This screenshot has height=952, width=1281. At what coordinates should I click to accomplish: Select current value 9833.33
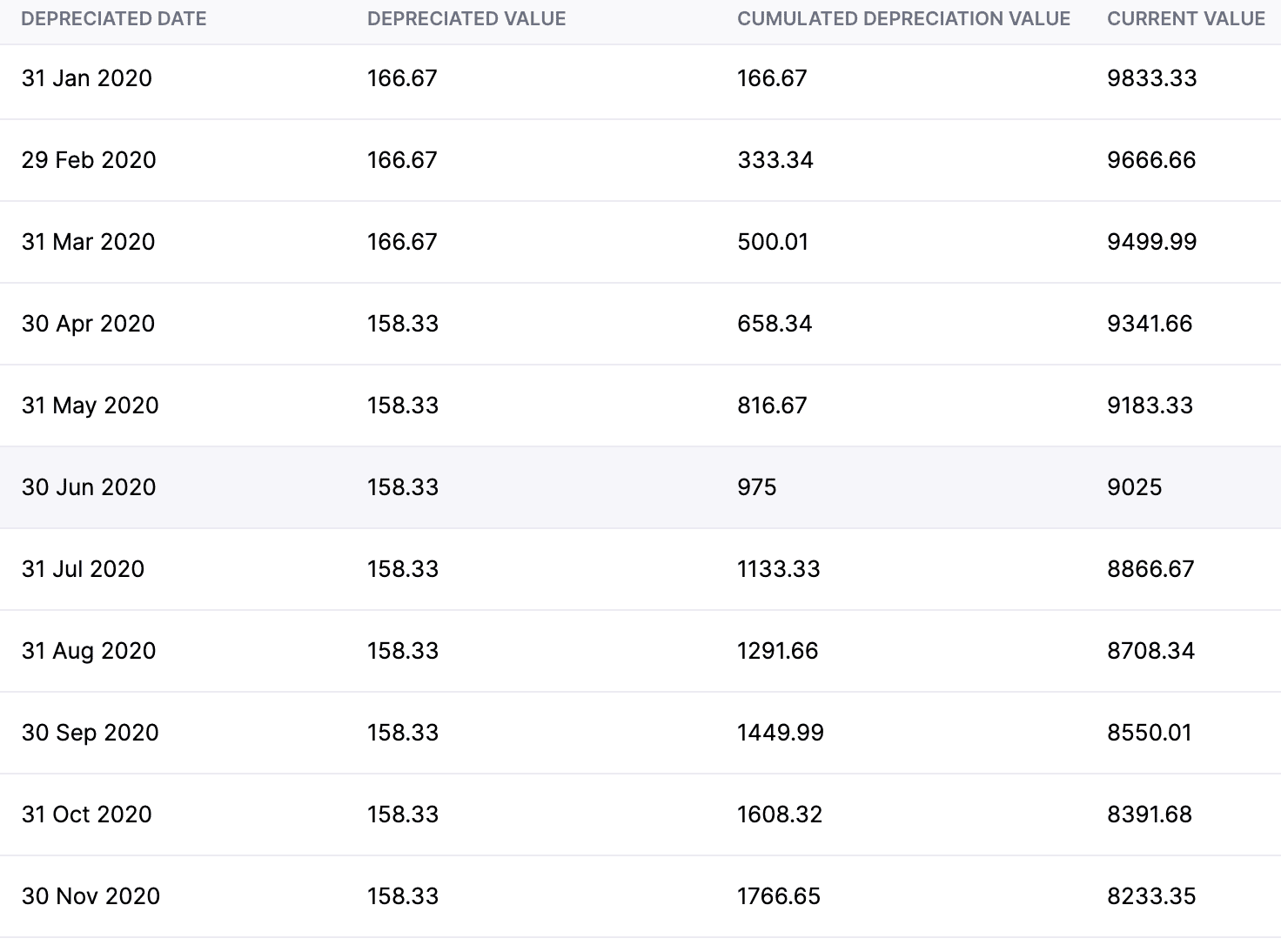(x=1151, y=78)
